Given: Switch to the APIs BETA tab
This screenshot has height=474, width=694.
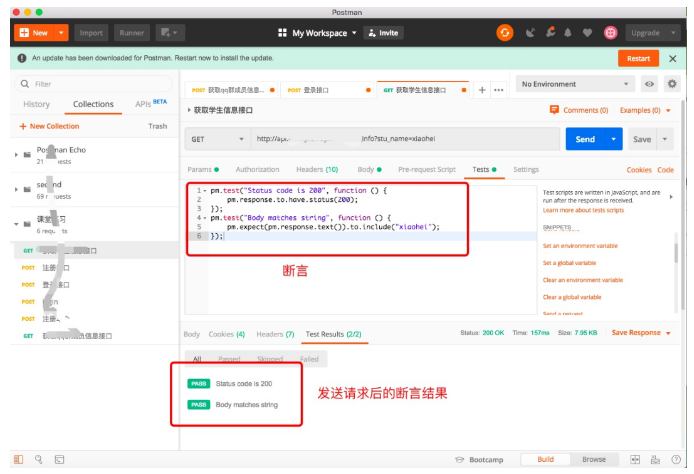Looking at the screenshot, I should point(151,104).
